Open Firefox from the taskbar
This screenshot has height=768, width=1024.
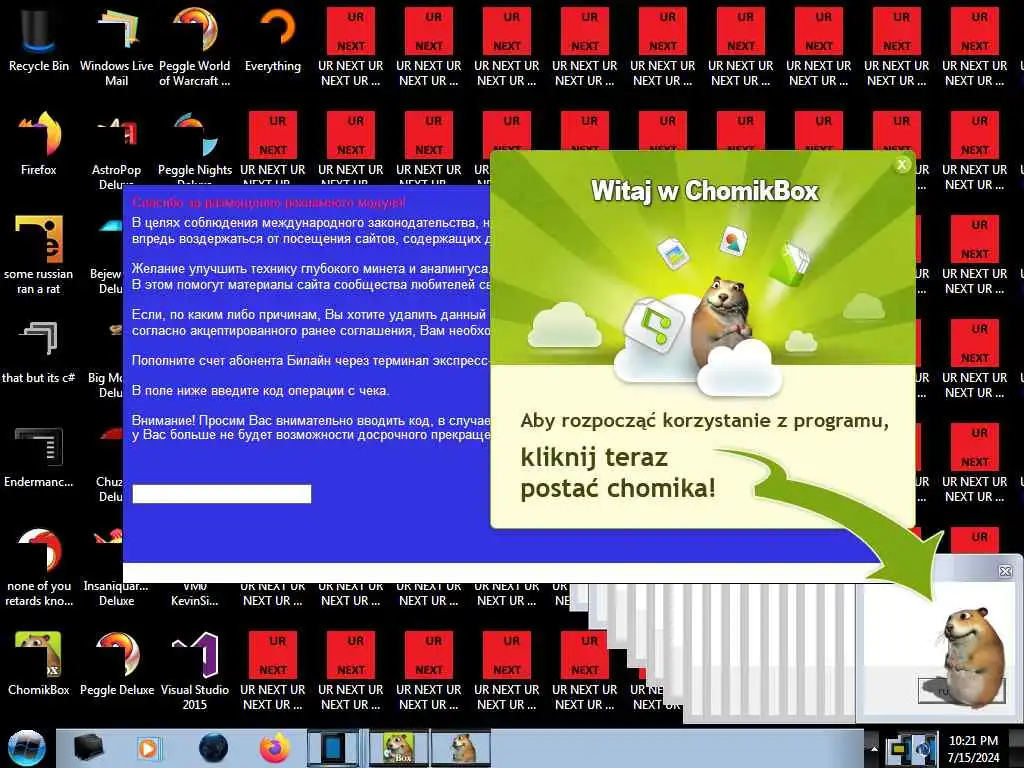click(x=275, y=748)
